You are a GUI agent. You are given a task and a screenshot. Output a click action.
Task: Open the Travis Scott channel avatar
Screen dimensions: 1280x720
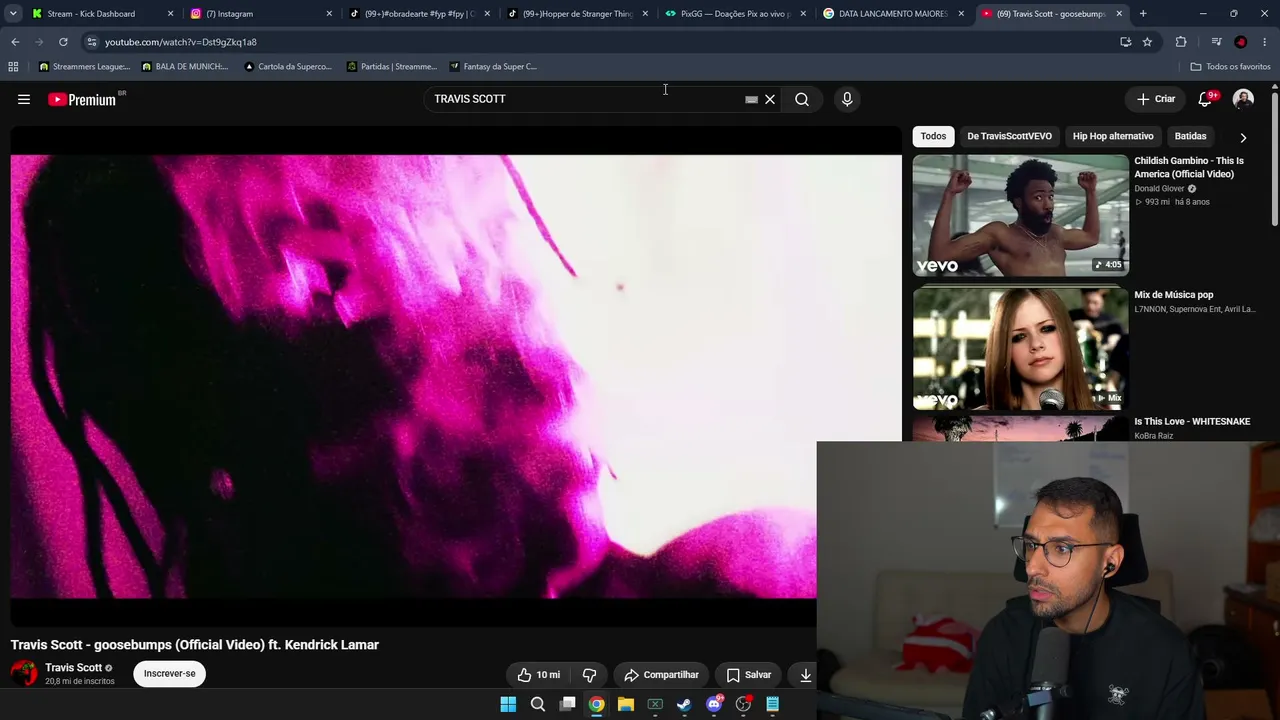coord(24,673)
